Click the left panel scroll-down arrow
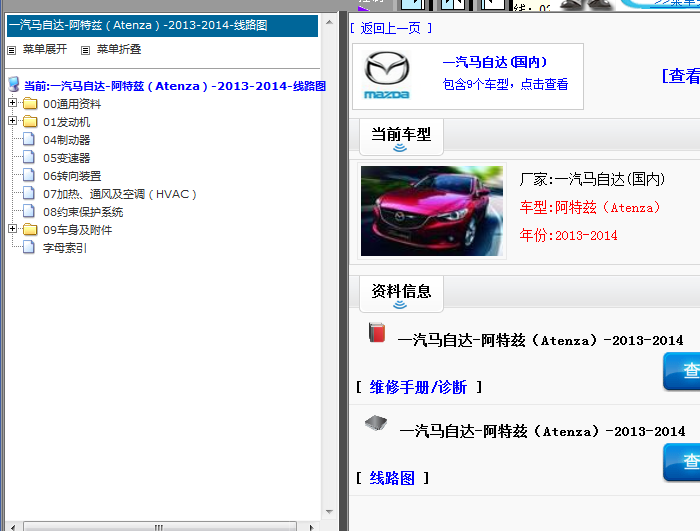This screenshot has width=700, height=531. 329,512
